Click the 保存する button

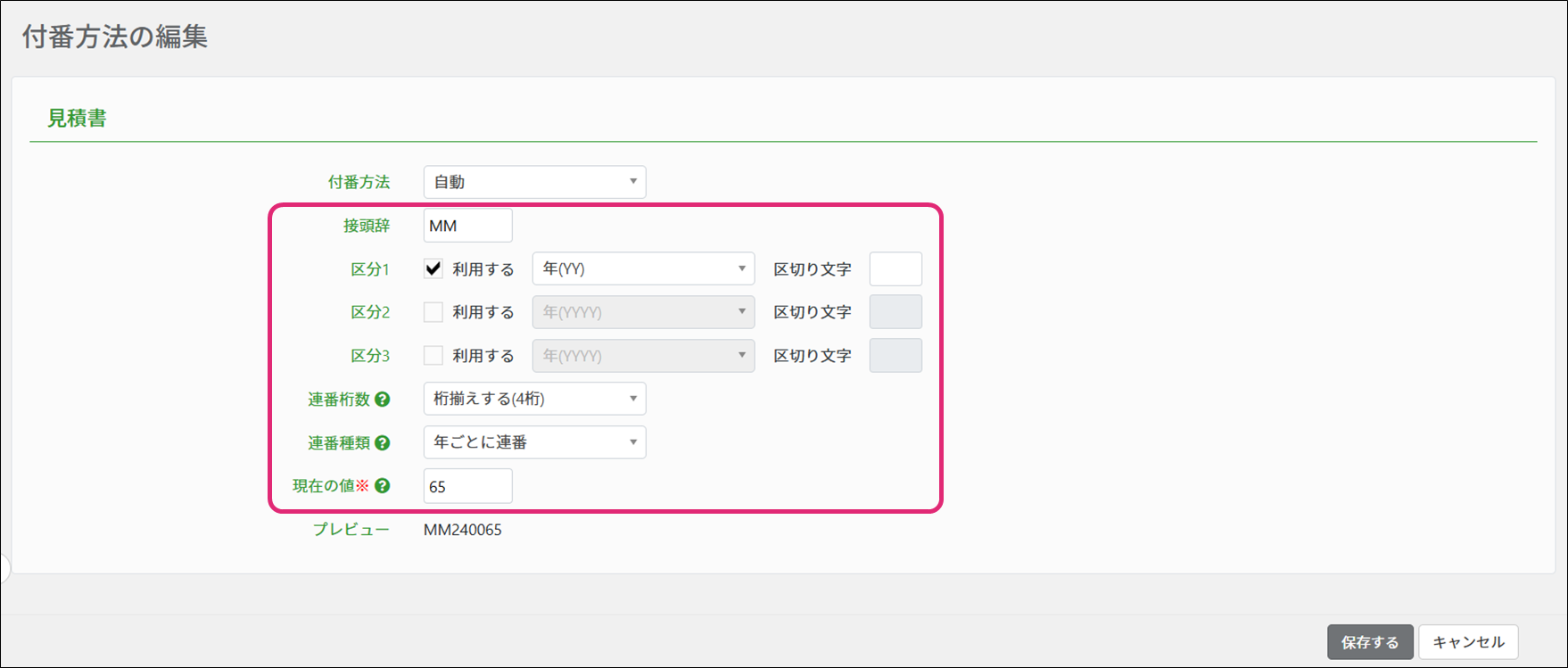click(x=1370, y=642)
